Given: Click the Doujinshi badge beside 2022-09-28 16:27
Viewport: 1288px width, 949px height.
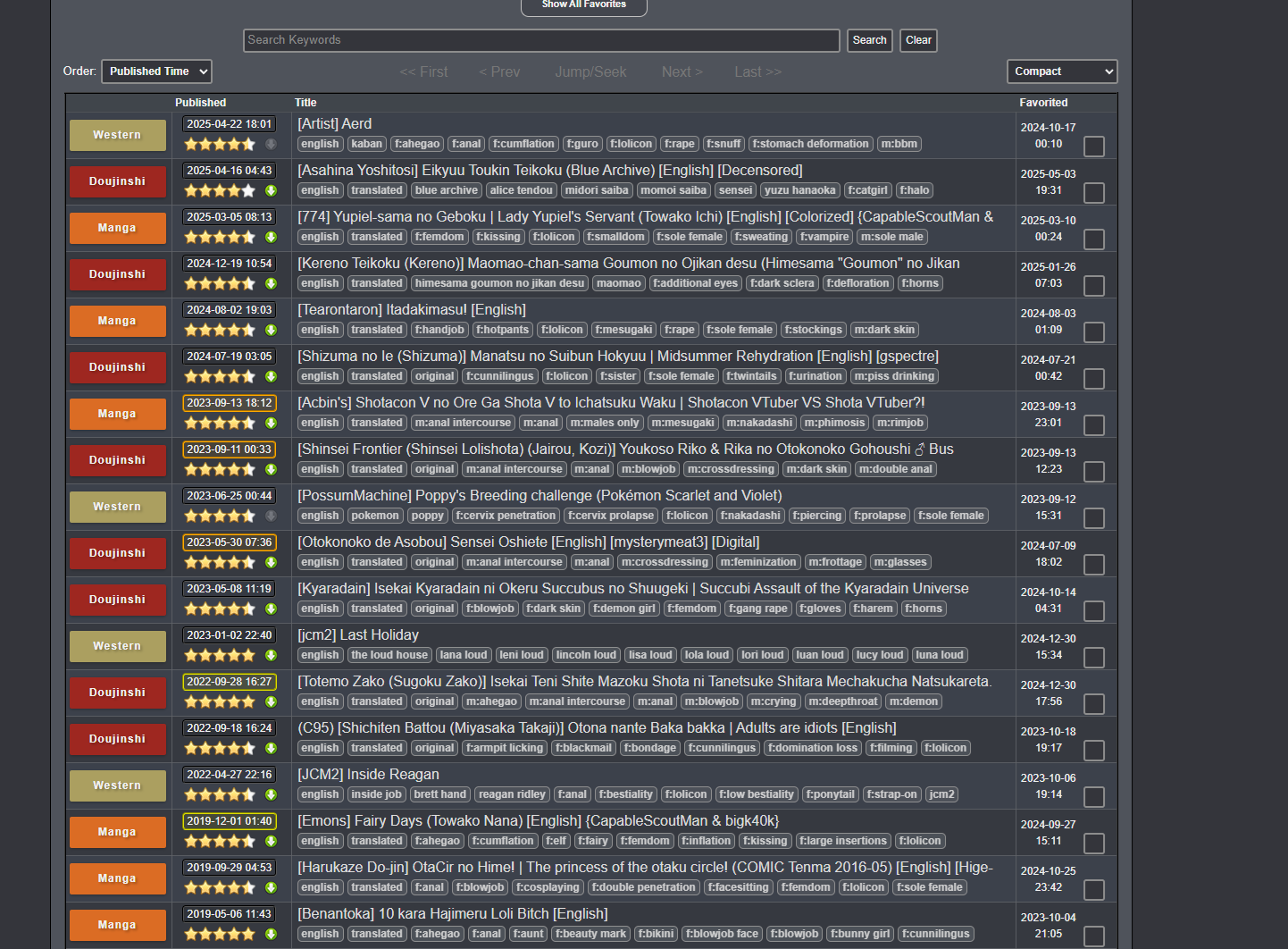Looking at the screenshot, I should pos(118,693).
